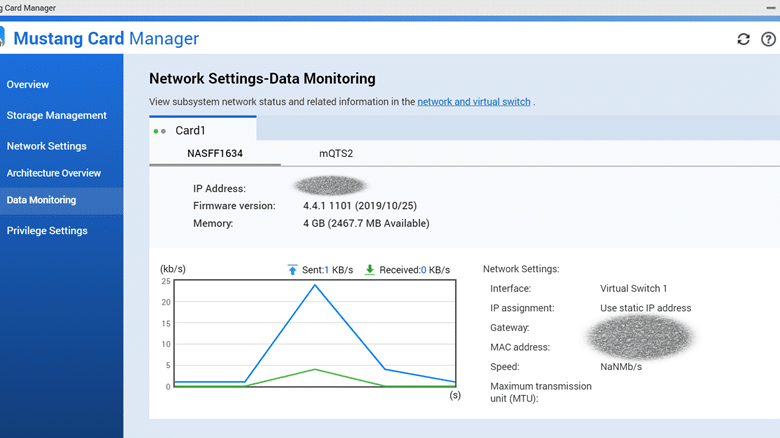Click the Received download arrow icon
This screenshot has height=438, width=780.
pos(370,270)
